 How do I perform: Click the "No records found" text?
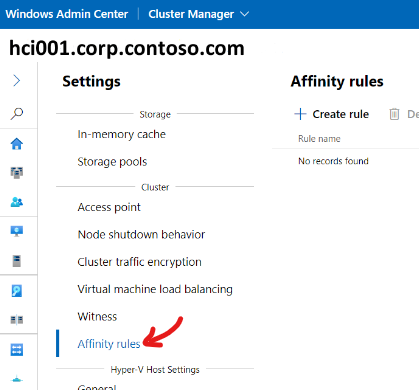(333, 161)
